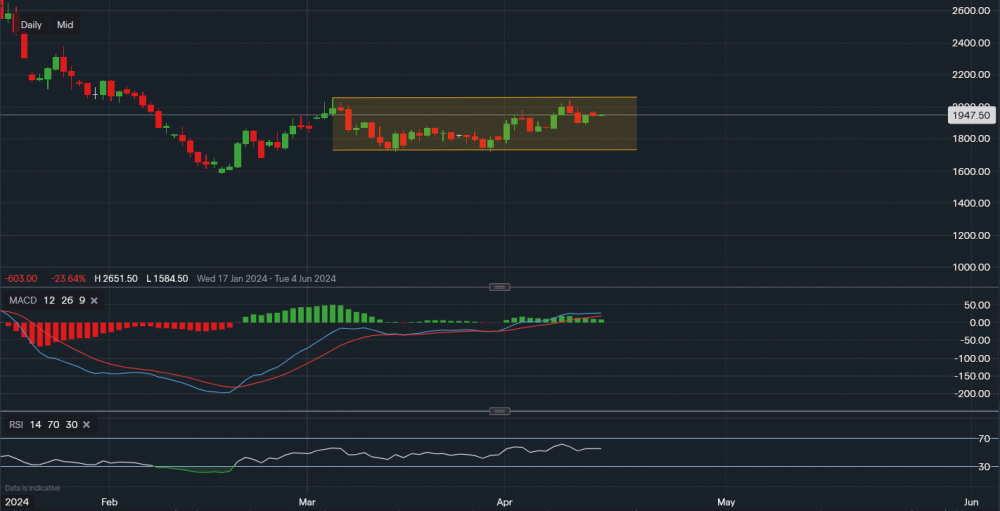Click the Mar label on the time axis
The image size is (1000, 511).
point(307,498)
